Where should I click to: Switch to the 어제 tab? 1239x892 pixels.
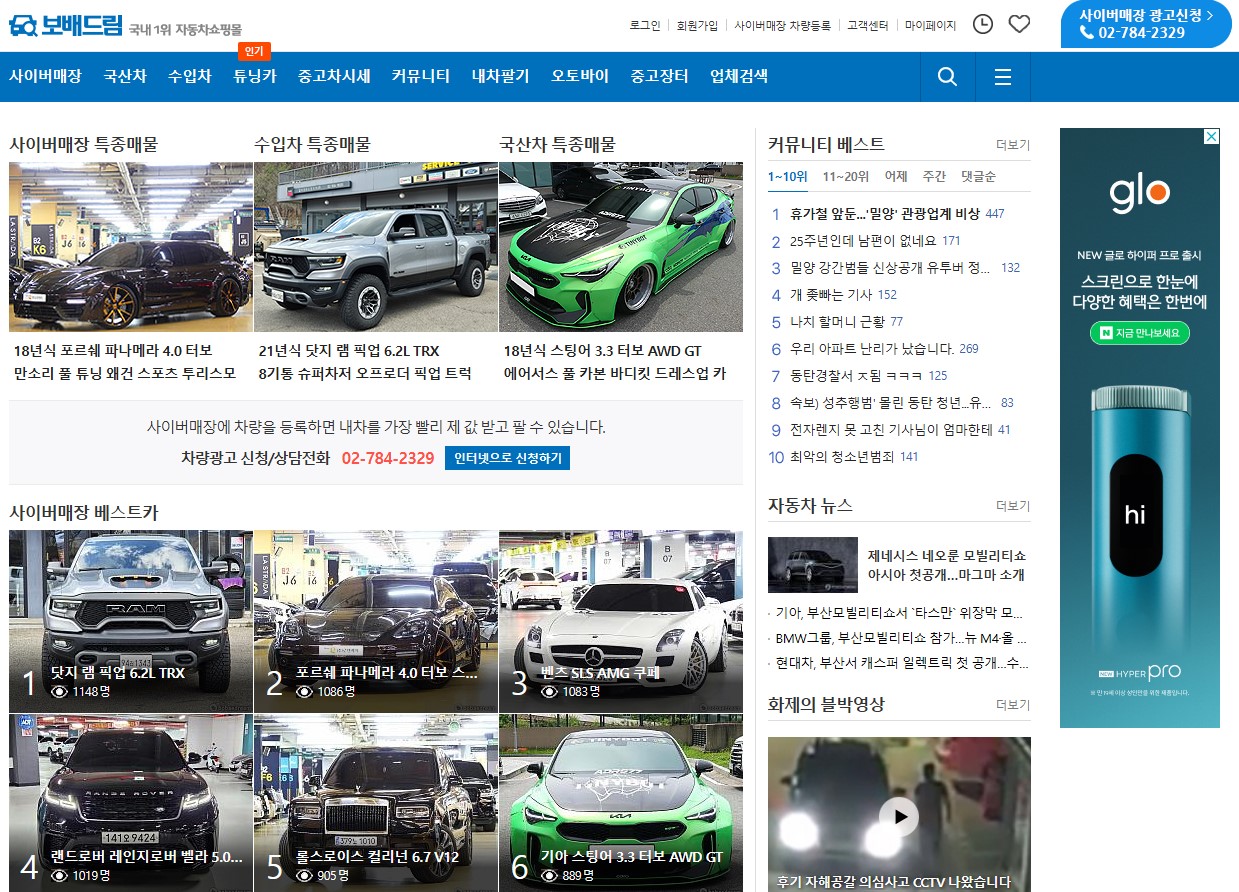click(x=896, y=176)
